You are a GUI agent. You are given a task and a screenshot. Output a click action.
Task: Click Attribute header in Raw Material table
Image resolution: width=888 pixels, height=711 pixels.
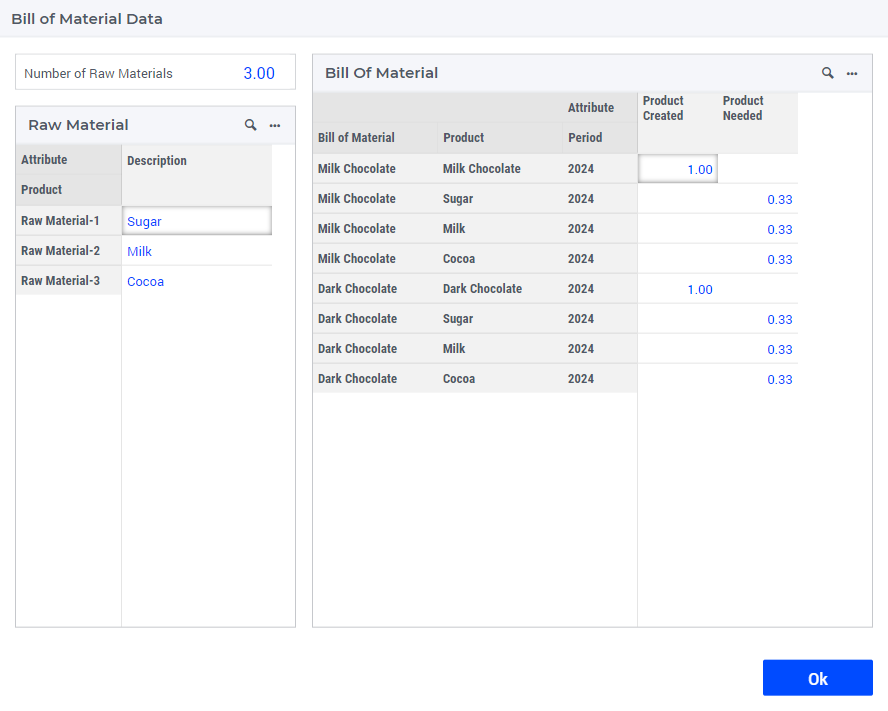coord(69,160)
